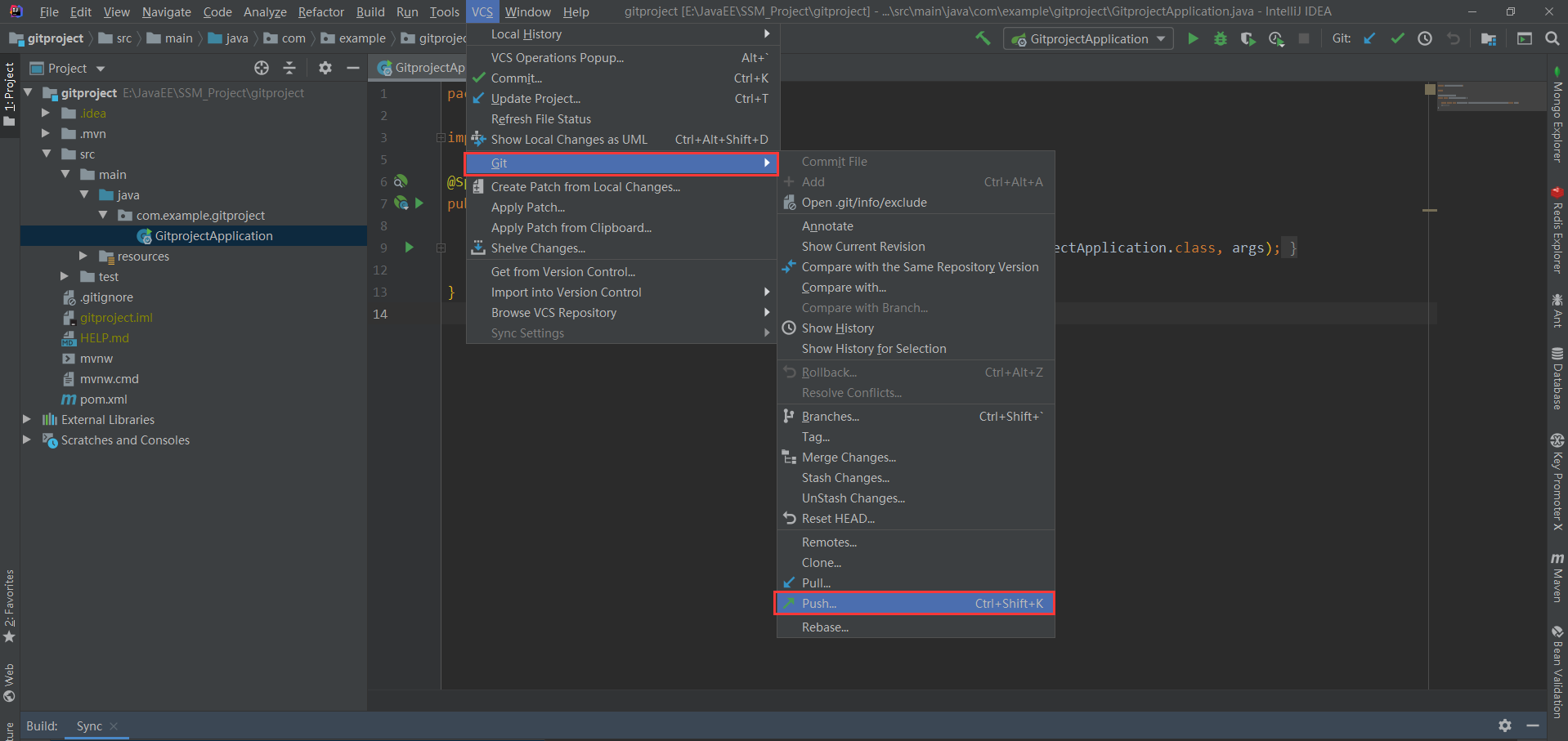Screen dimensions: 1568x741
Task: Open Mongo Explorer side tool window
Action: pyautogui.click(x=1557, y=114)
